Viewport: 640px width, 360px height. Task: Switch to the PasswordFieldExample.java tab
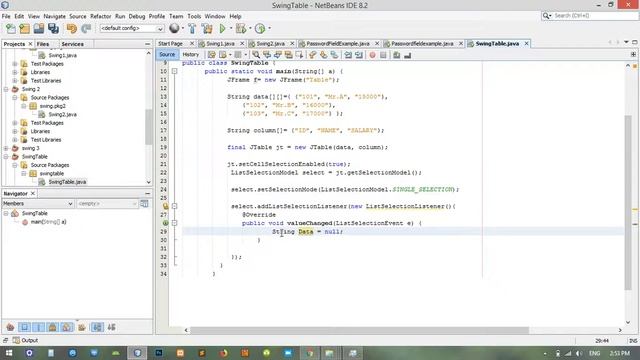(338, 43)
